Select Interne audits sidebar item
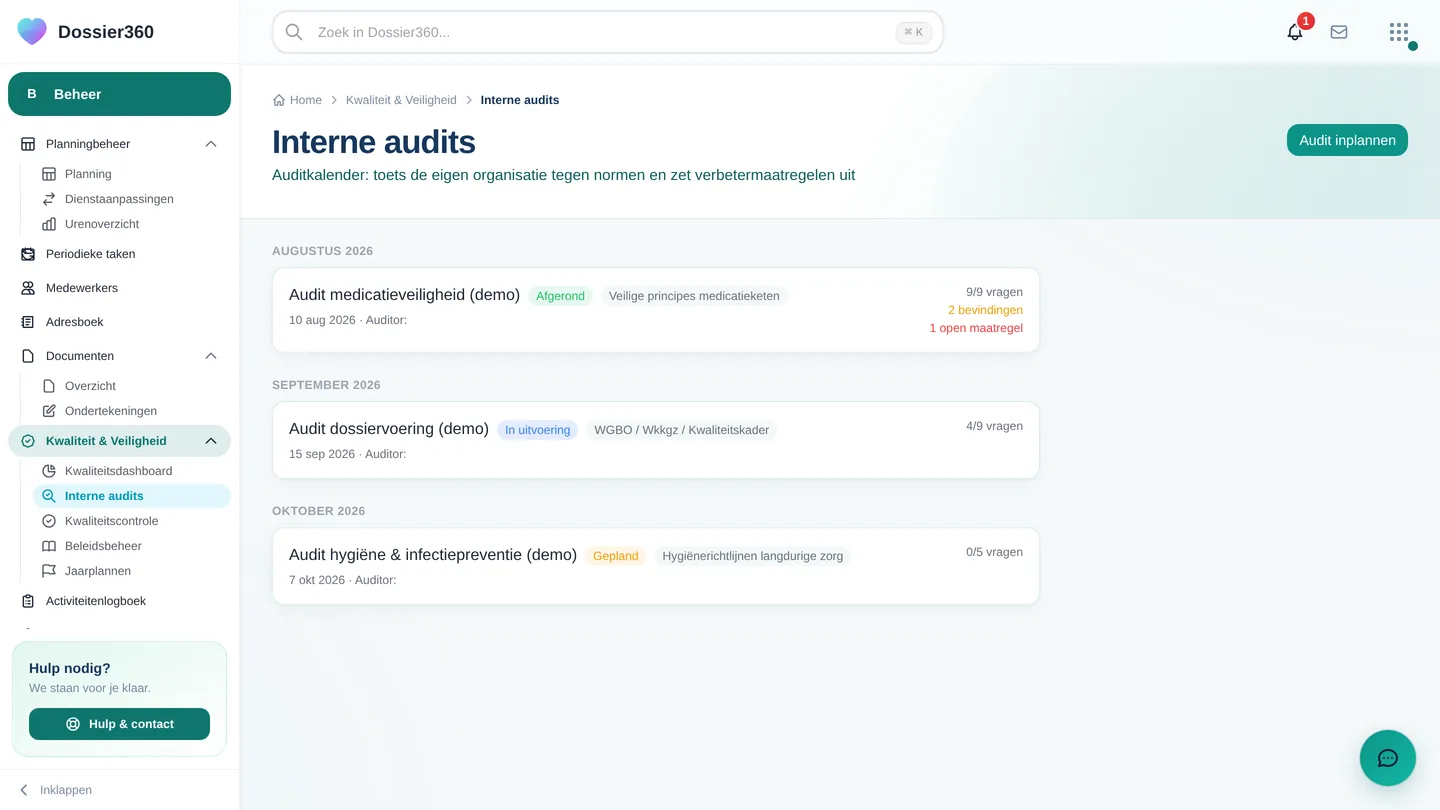The width and height of the screenshot is (1440, 810). point(132,496)
